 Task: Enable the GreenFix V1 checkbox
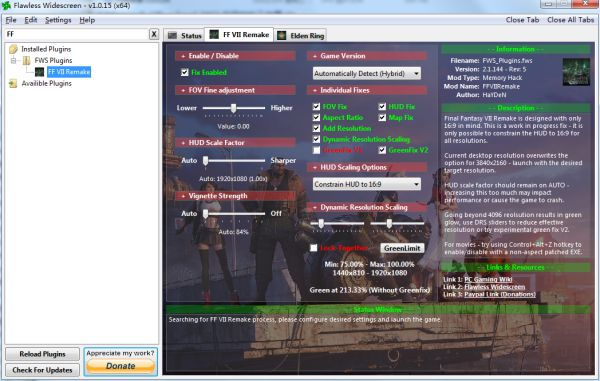[x=316, y=150]
